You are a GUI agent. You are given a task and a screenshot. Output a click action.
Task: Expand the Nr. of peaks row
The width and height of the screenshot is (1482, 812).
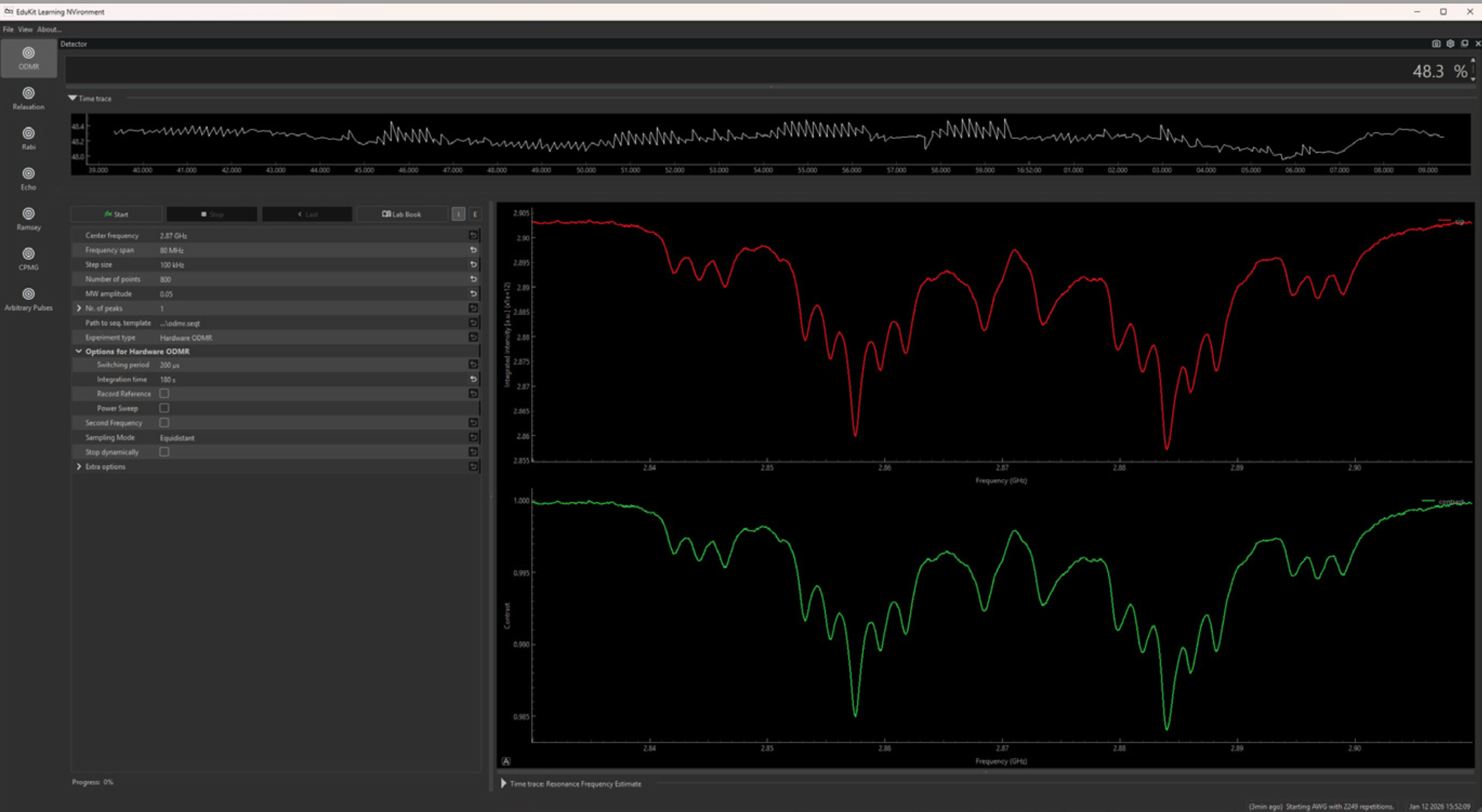pyautogui.click(x=79, y=308)
